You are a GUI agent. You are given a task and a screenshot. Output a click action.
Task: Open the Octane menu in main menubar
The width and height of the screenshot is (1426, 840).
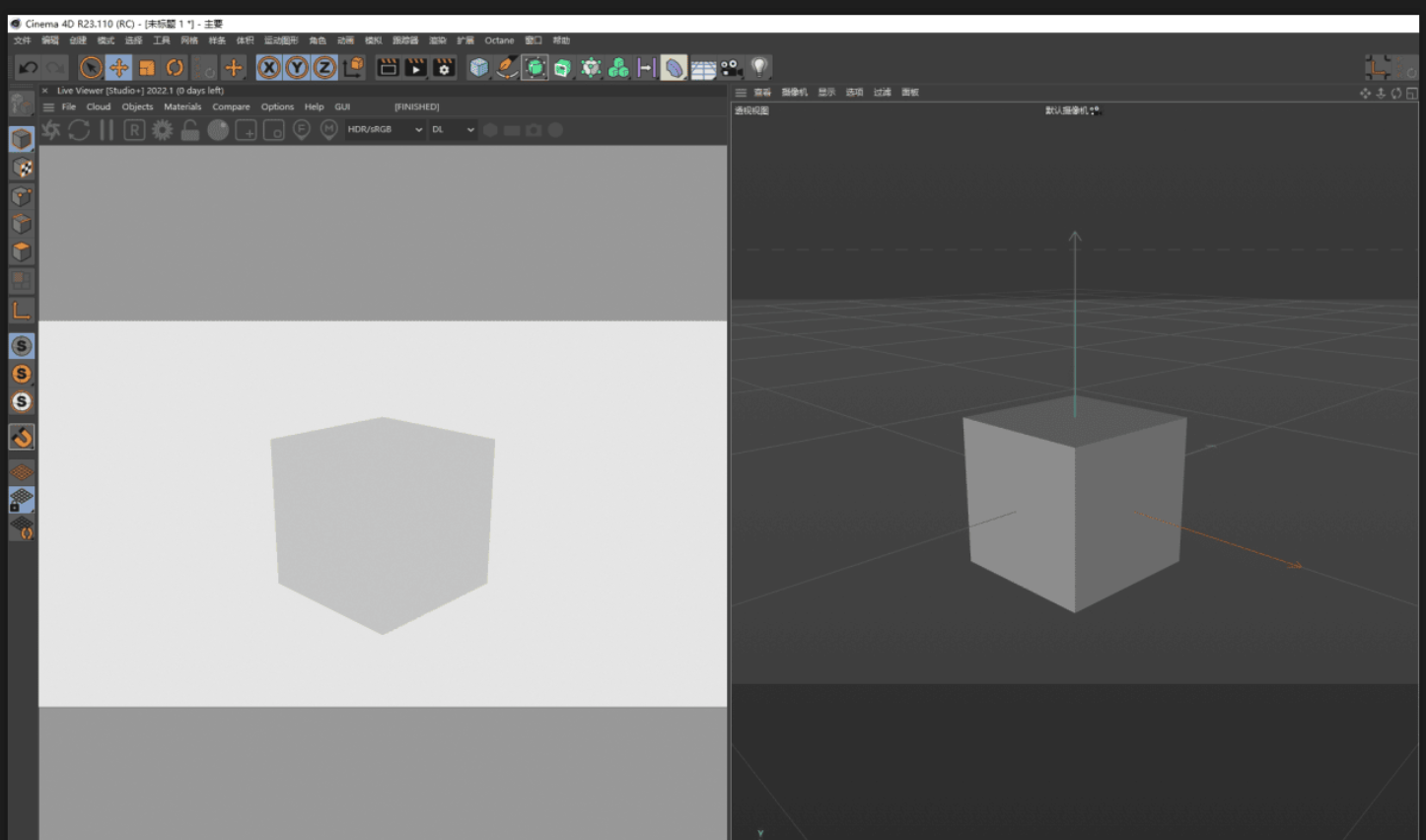[499, 40]
